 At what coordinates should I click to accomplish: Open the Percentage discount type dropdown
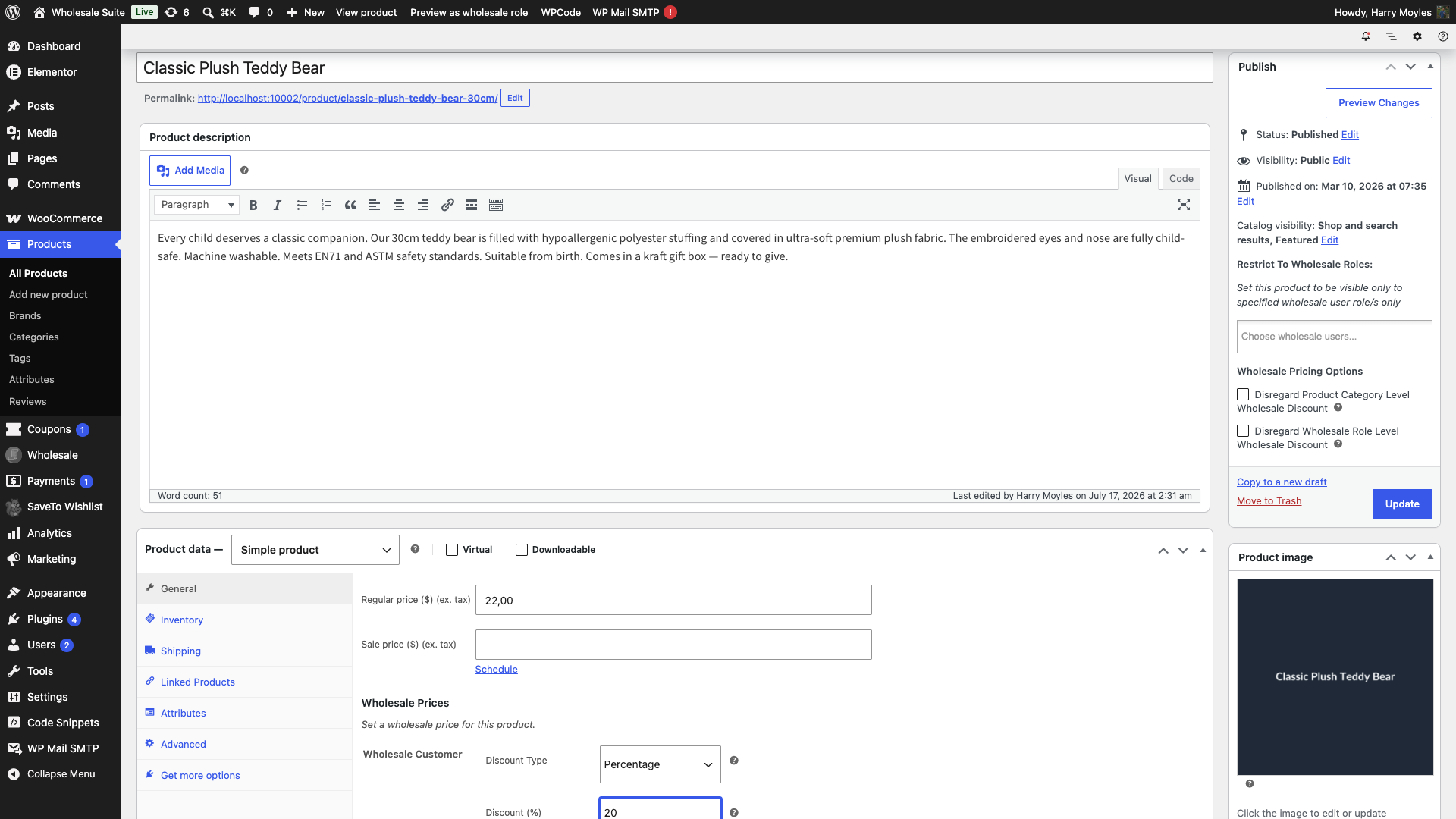click(x=660, y=764)
